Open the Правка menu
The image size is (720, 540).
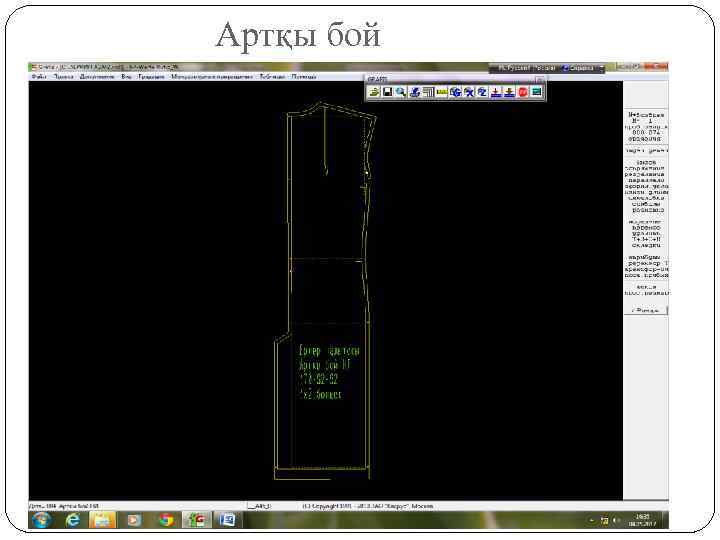(x=63, y=77)
